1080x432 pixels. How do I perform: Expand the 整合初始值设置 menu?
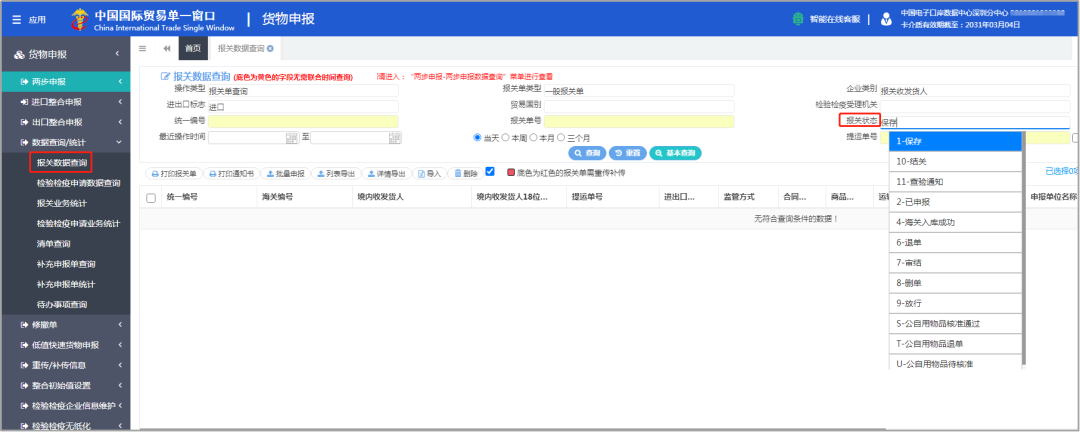pos(65,385)
